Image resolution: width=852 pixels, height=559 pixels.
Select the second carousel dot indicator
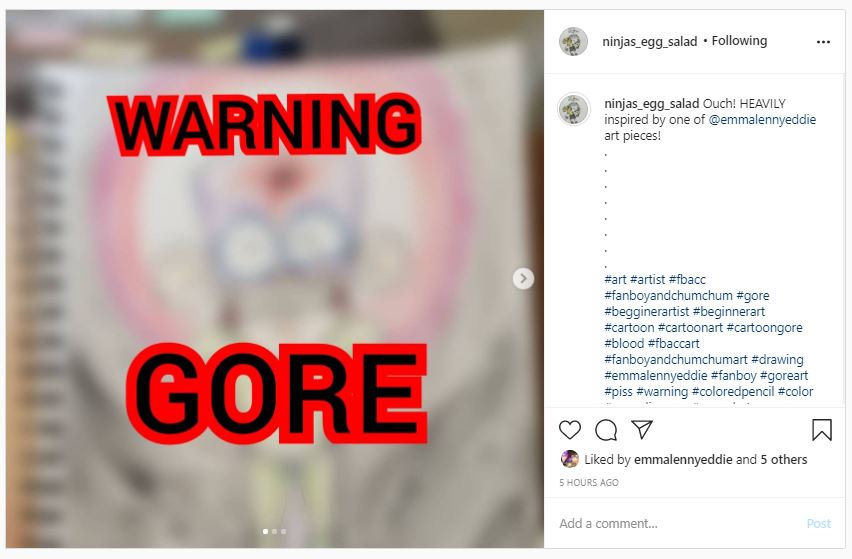tap(274, 531)
